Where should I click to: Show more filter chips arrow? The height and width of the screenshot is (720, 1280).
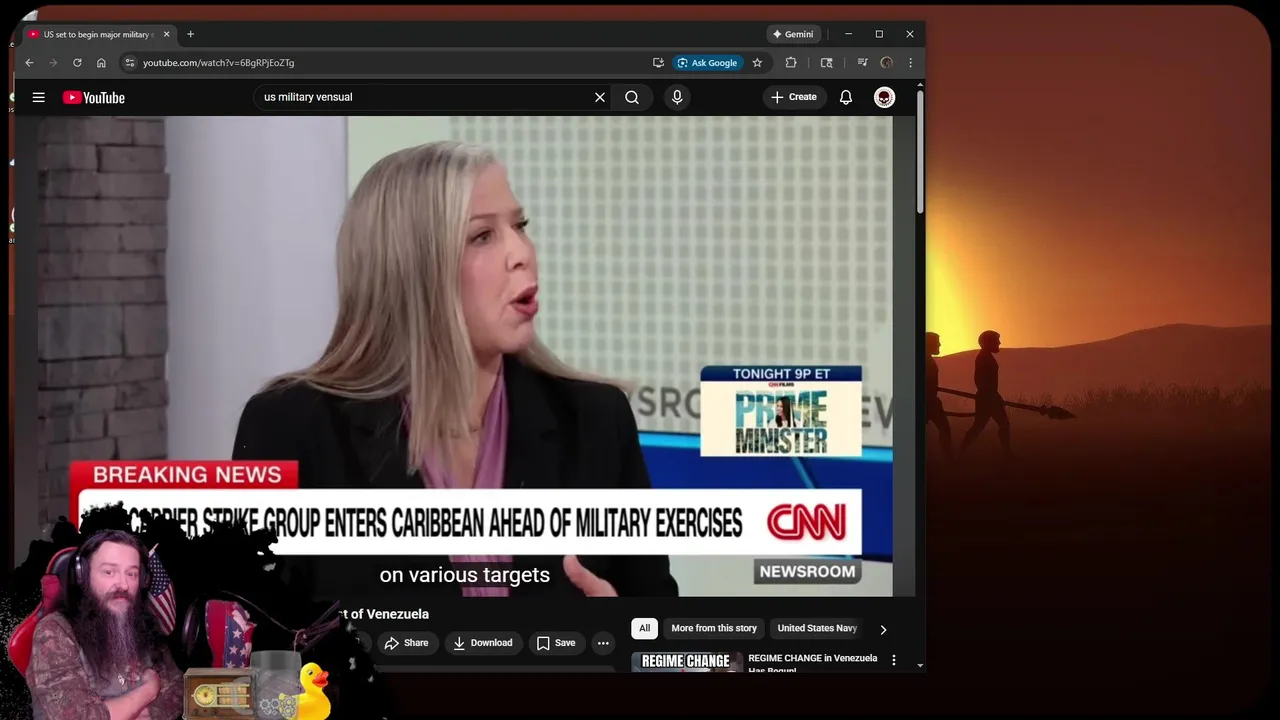pyautogui.click(x=883, y=629)
